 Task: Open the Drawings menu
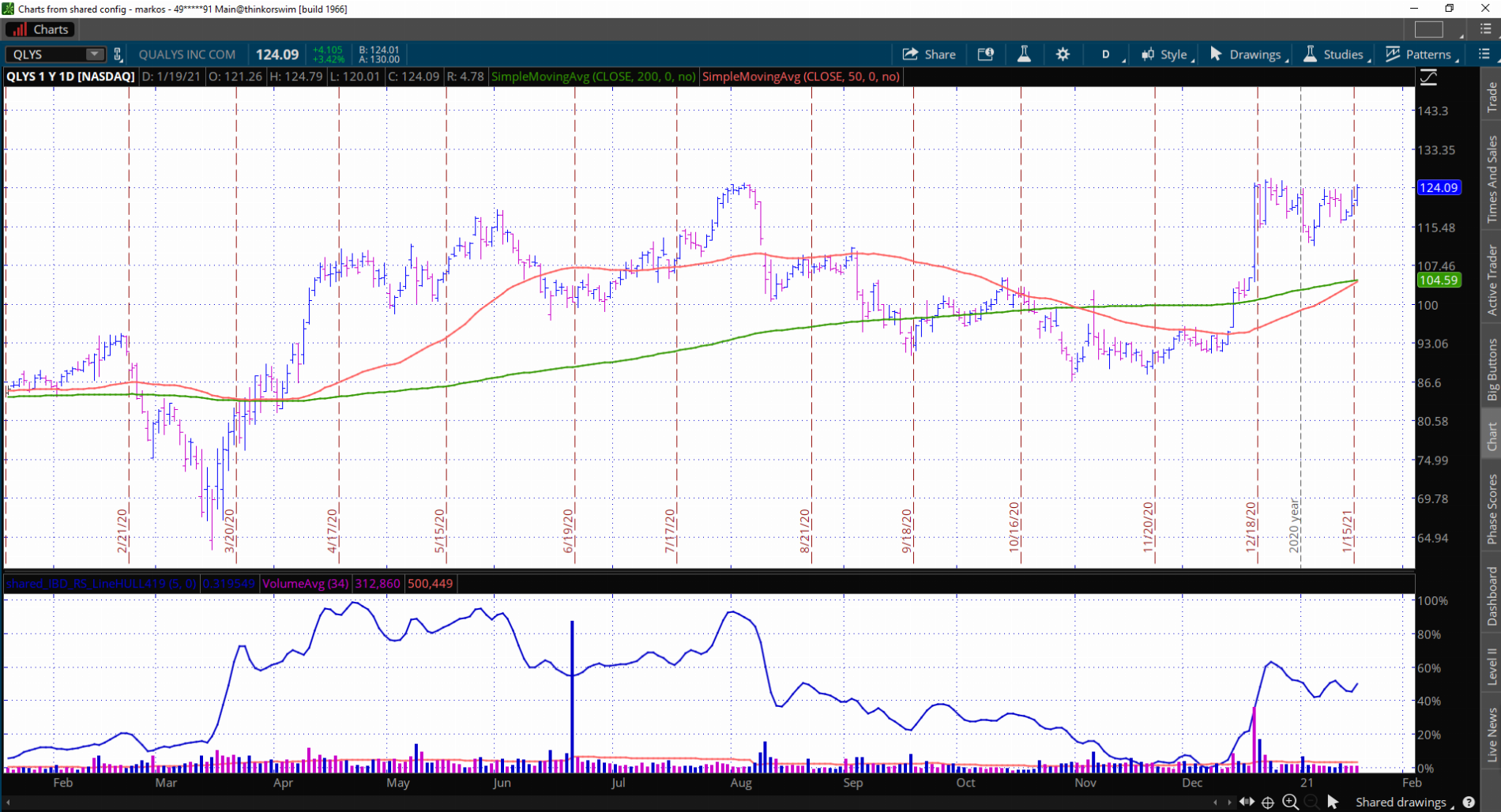(1248, 55)
